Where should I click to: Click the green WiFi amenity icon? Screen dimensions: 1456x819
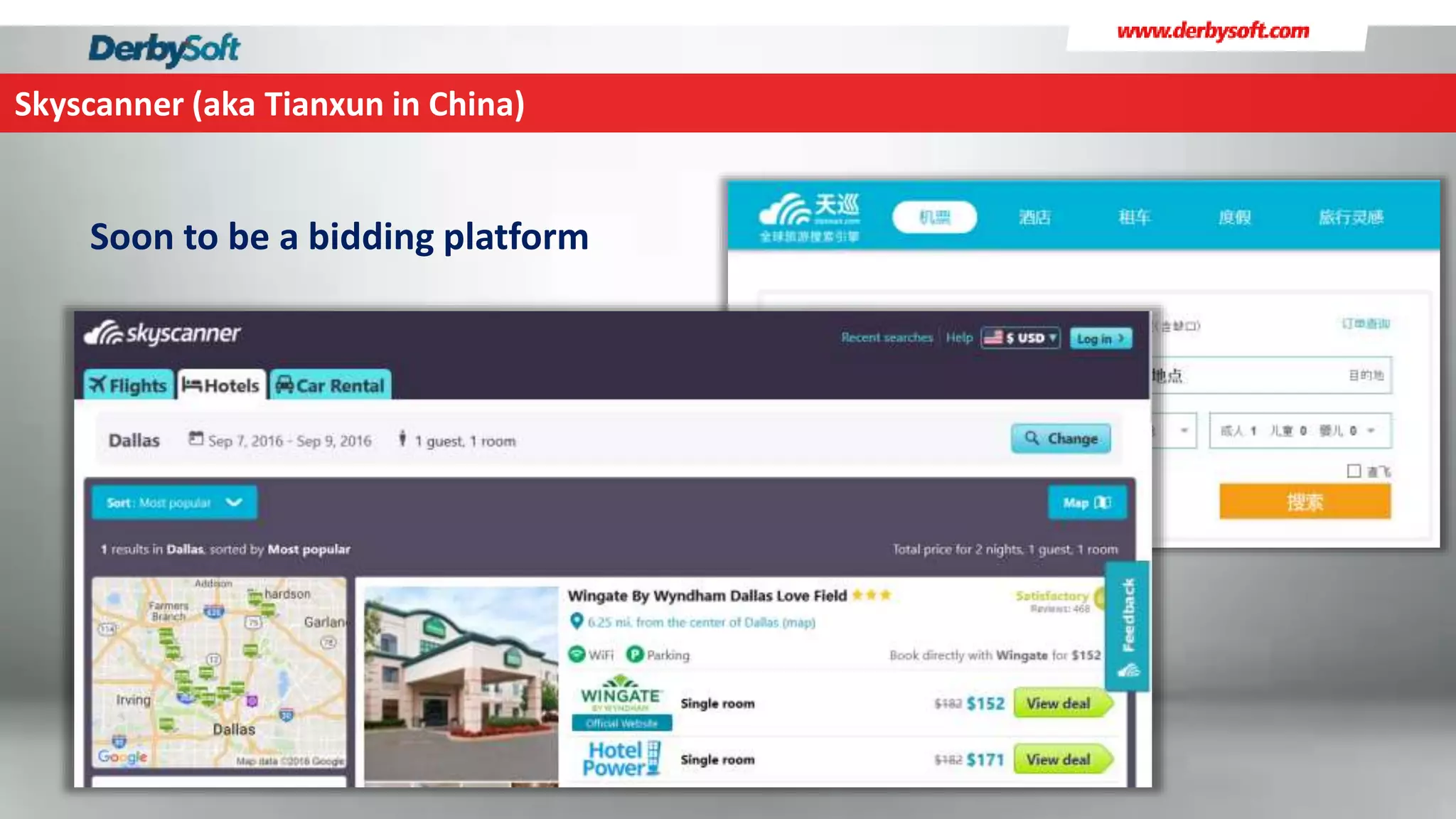[577, 654]
